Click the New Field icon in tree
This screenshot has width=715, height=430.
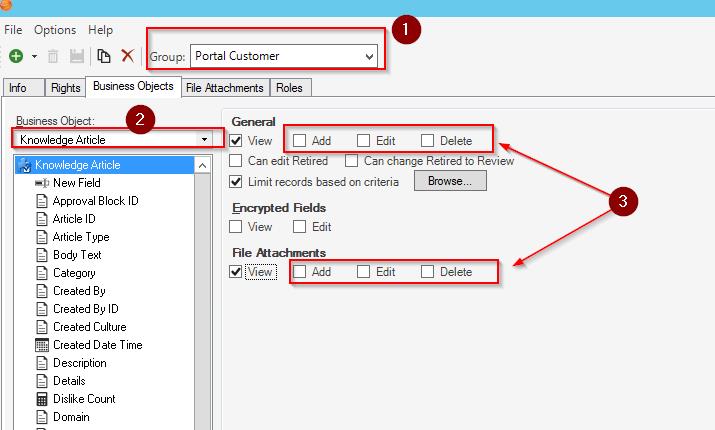[x=42, y=183]
